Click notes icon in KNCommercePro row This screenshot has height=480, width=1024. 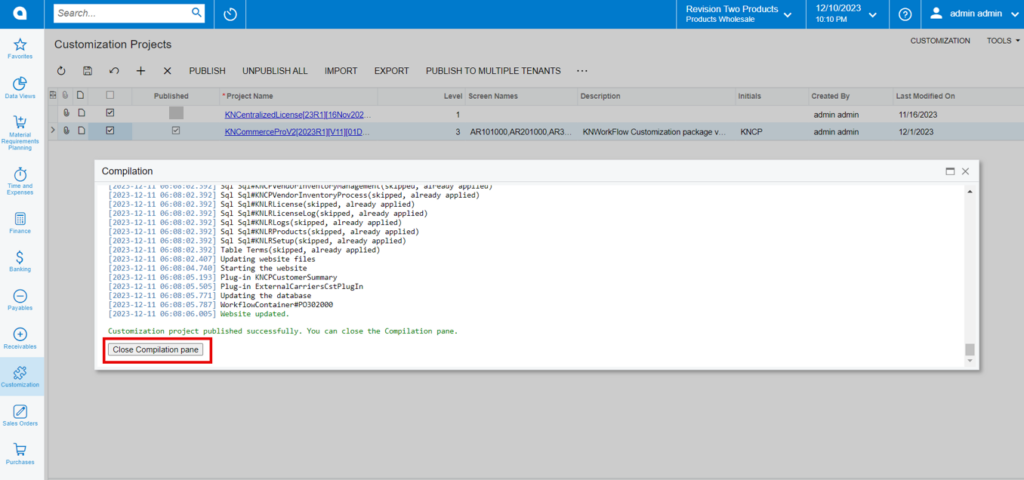[x=81, y=131]
